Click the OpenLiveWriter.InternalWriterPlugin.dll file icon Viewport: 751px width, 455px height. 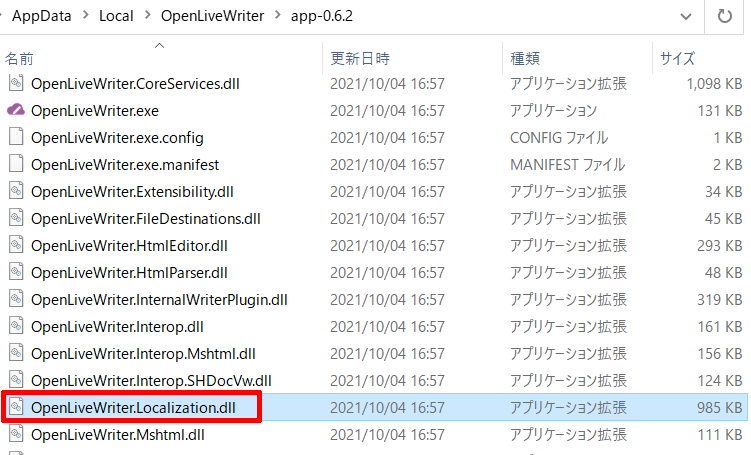pyautogui.click(x=16, y=299)
